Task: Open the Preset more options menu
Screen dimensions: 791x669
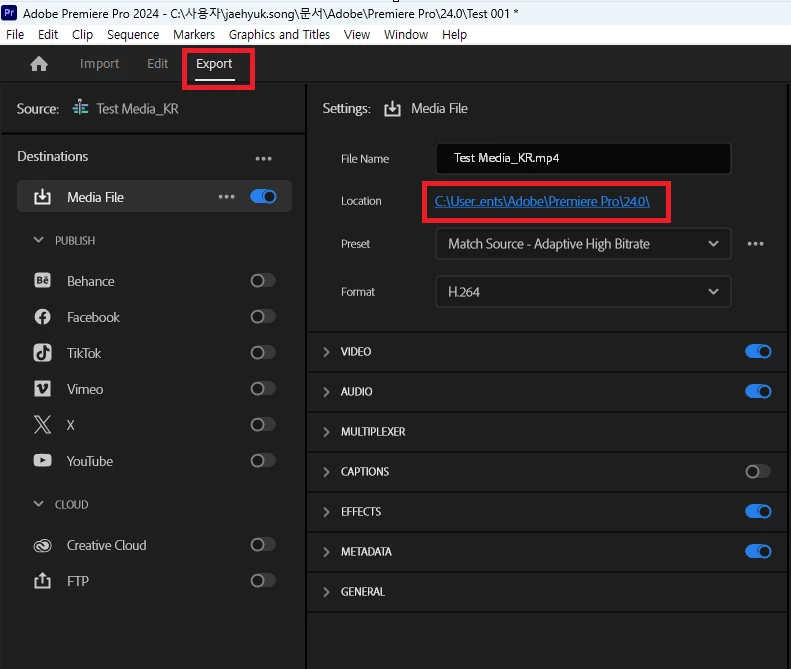Action: (x=755, y=244)
